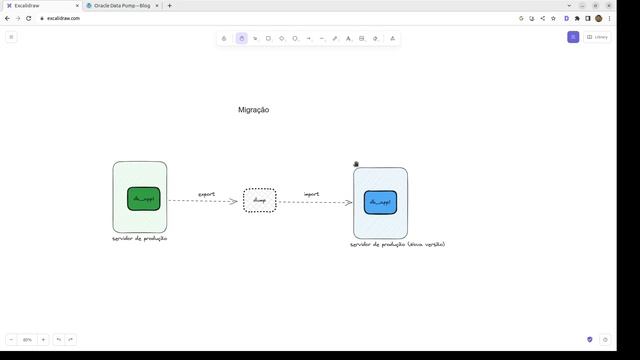Select the Rectangle tool

(x=269, y=38)
